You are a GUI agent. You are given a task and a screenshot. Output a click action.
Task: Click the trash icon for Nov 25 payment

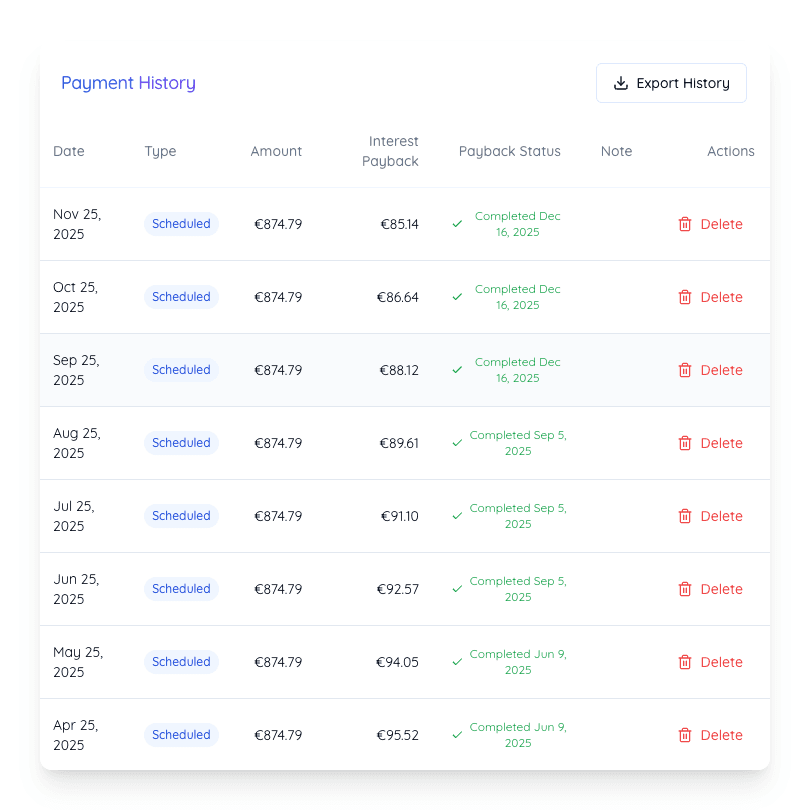point(685,224)
